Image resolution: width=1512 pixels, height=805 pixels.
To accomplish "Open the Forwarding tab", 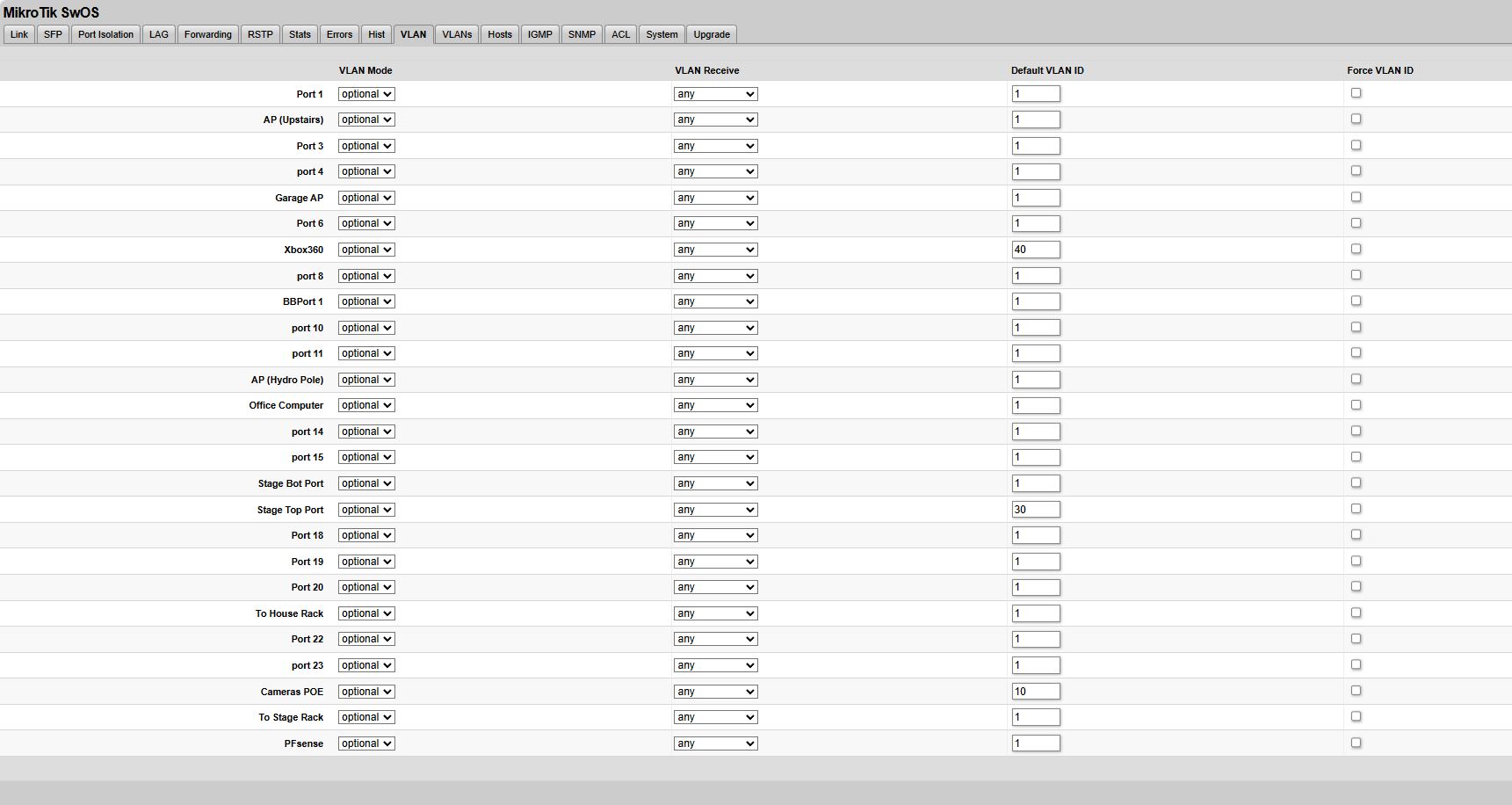I will pyautogui.click(x=208, y=34).
